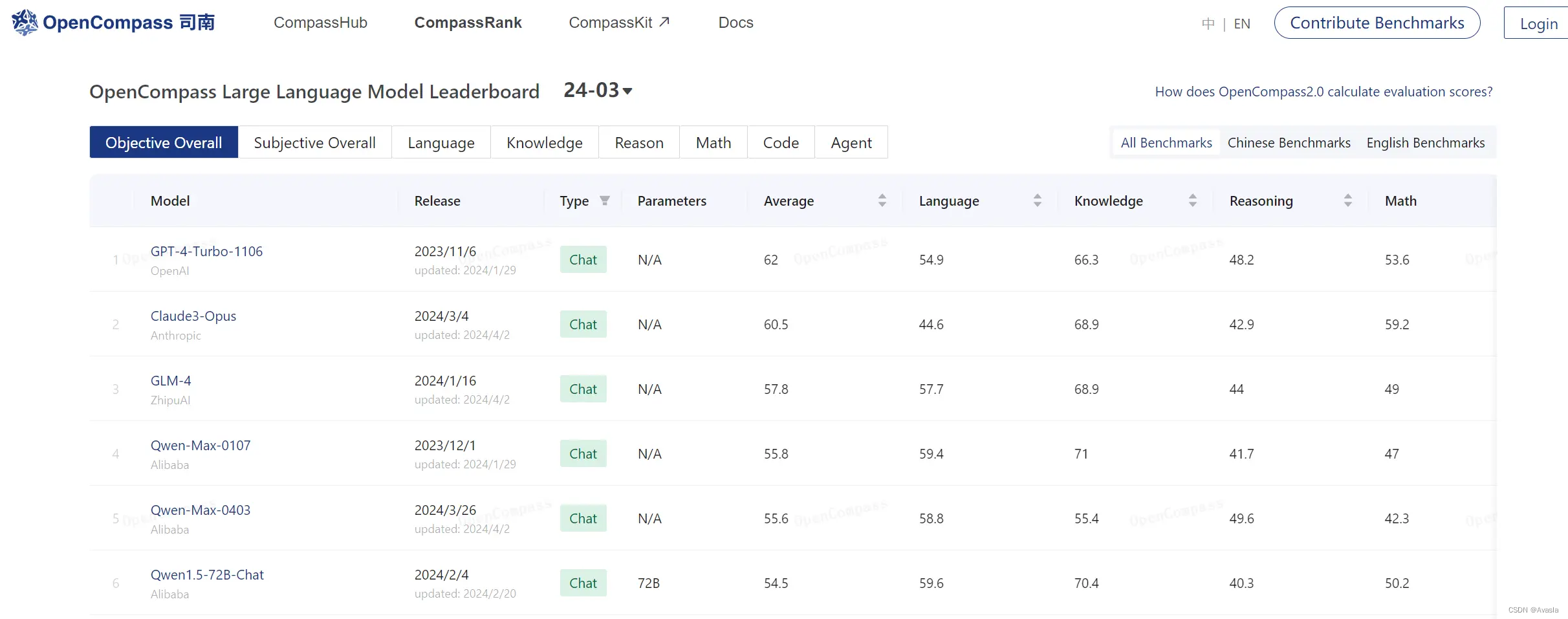This screenshot has width=1568, height=619.
Task: Click the Math column header
Action: point(1400,201)
